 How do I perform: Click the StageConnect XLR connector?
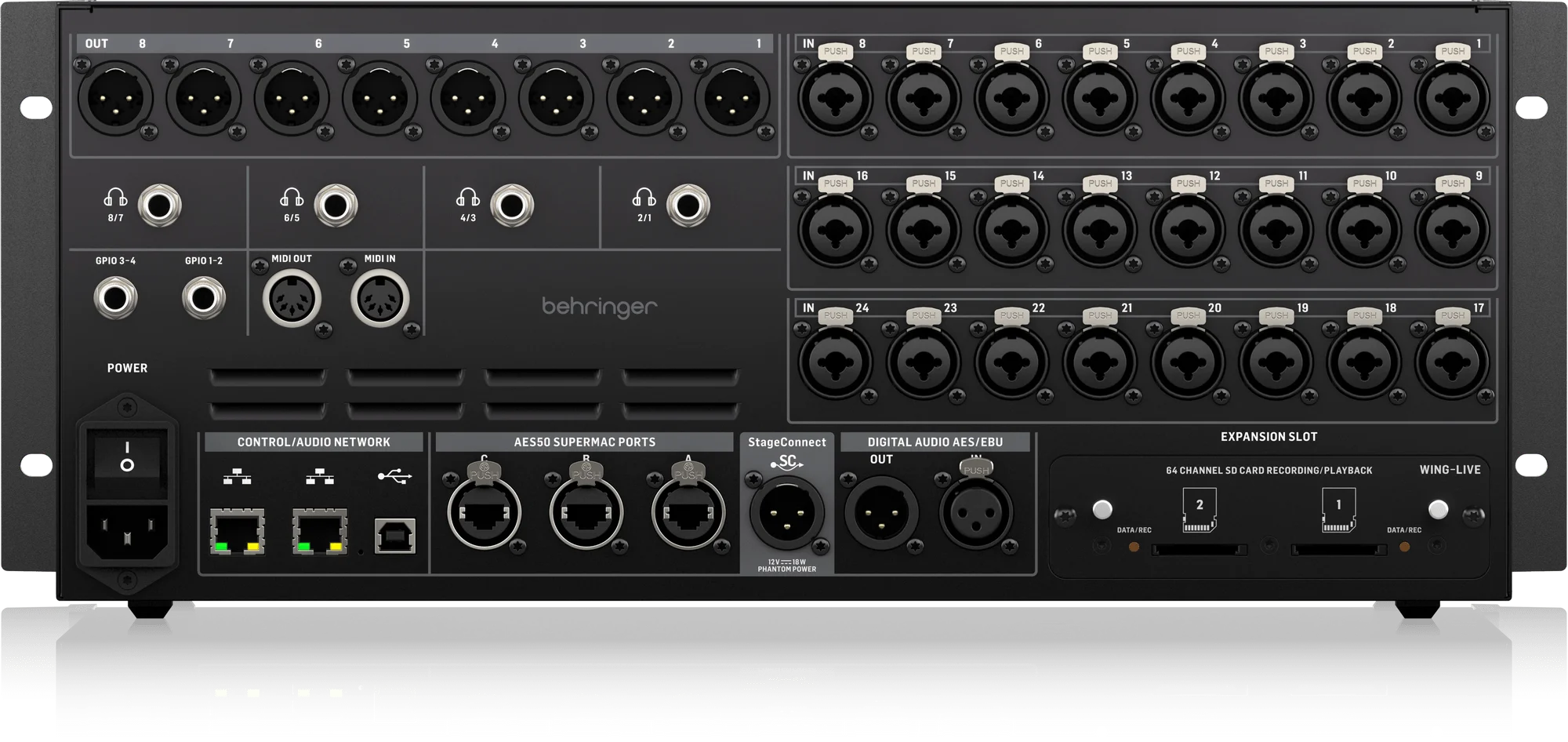coord(787,514)
